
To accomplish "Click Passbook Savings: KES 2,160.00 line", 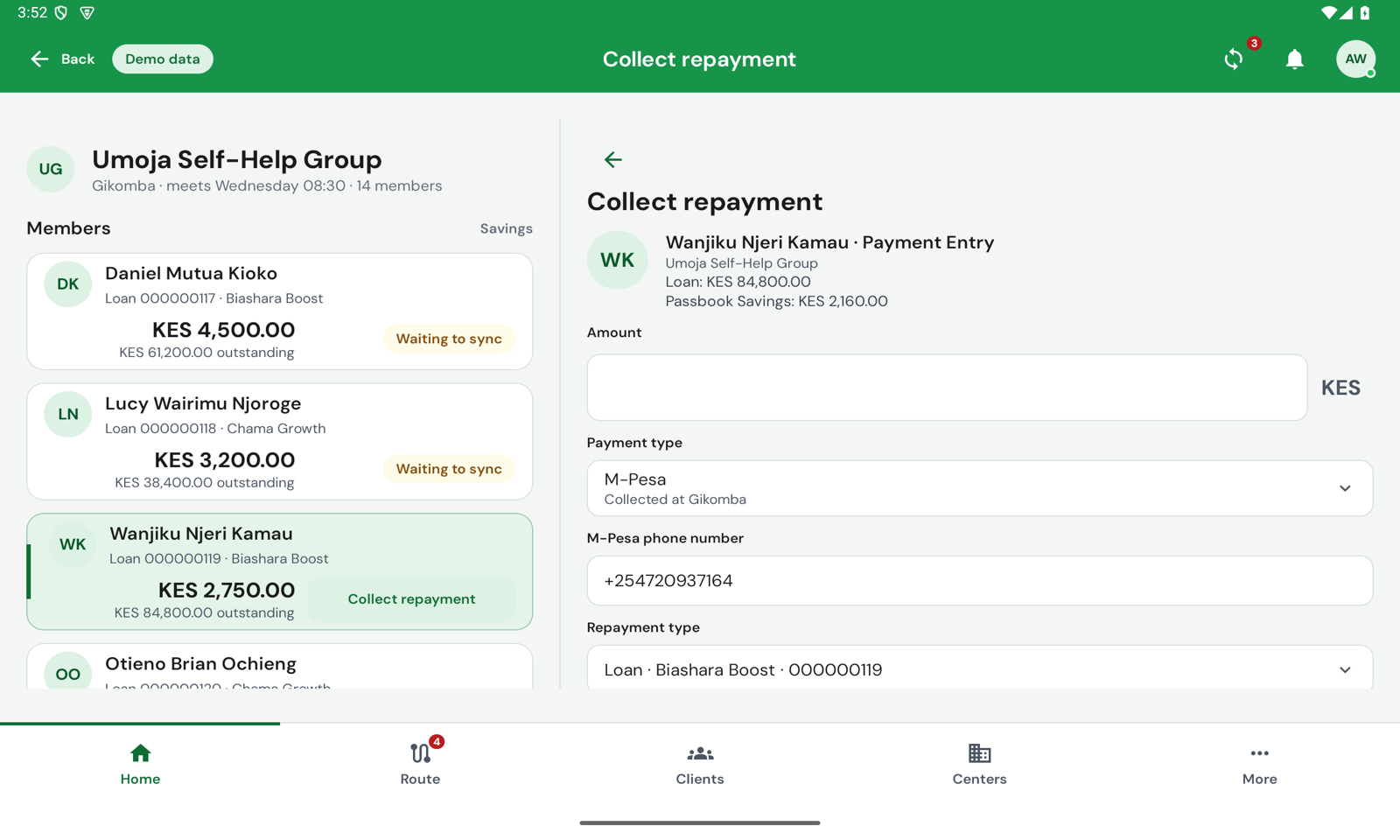I will coord(776,301).
